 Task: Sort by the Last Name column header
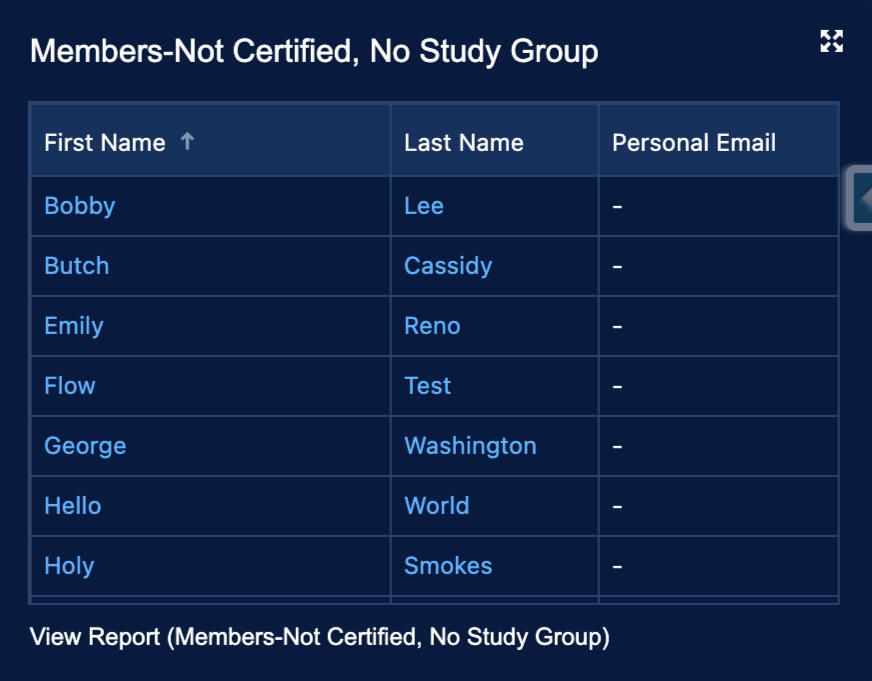click(463, 143)
